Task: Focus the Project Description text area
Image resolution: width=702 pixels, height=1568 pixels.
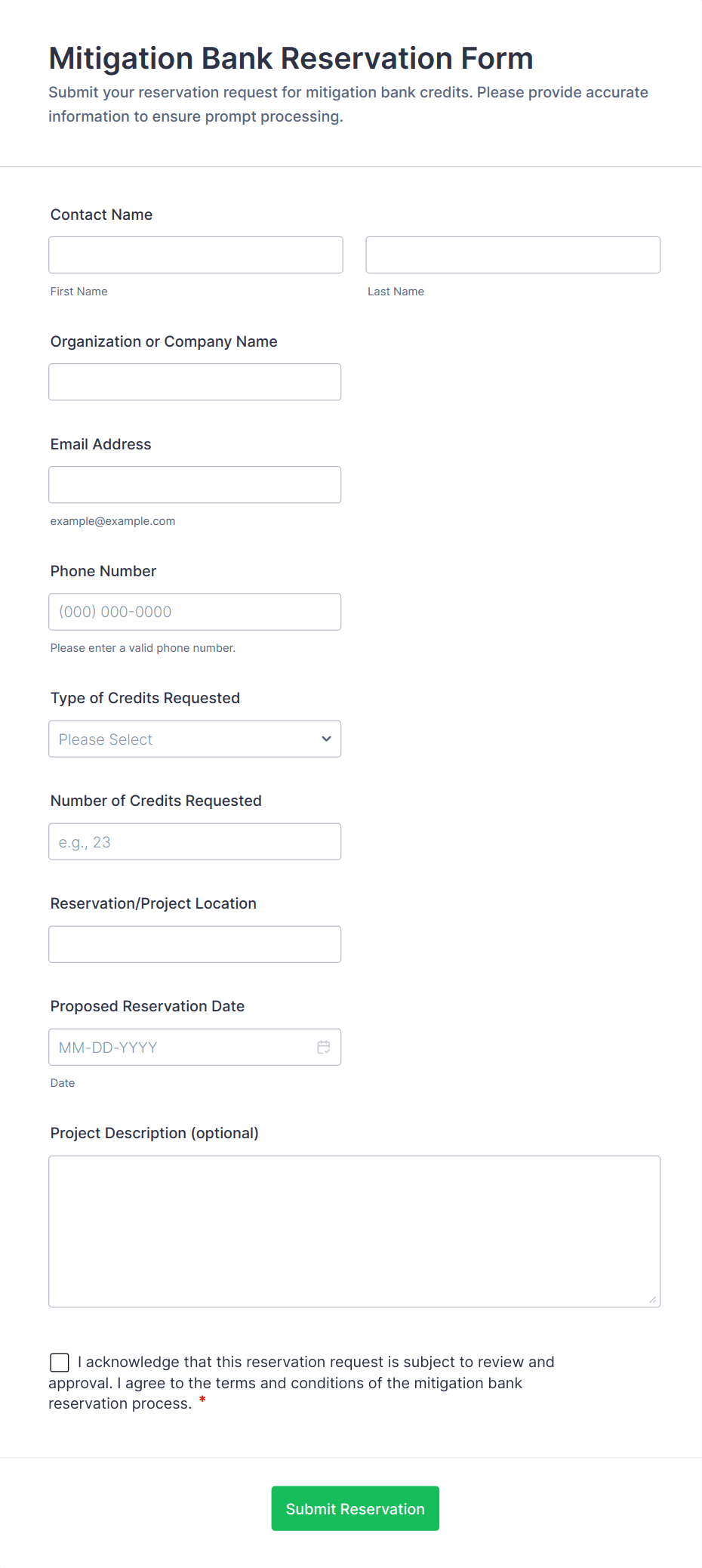Action: [354, 1231]
